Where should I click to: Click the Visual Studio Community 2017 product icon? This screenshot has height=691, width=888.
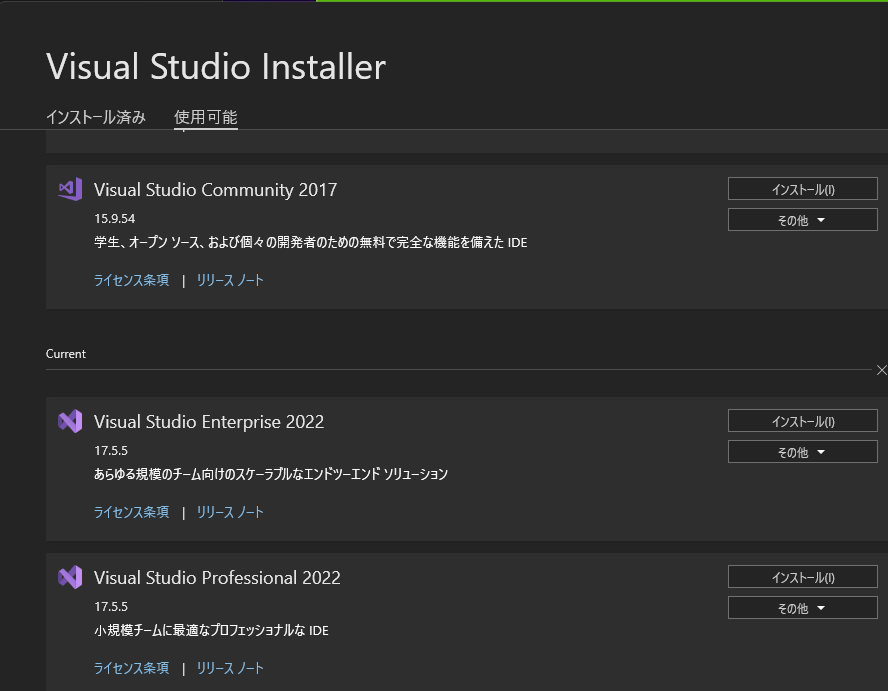[x=67, y=189]
